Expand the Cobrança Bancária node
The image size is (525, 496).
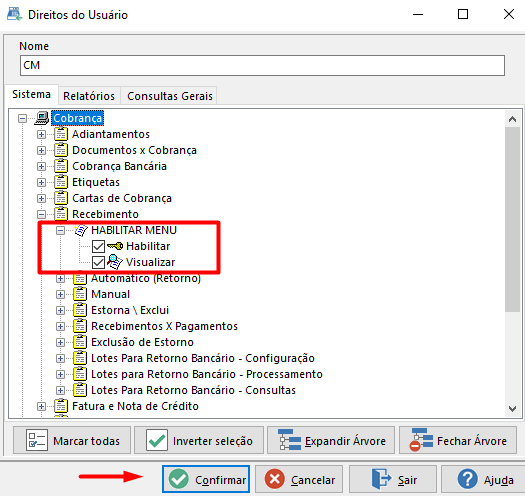pyautogui.click(x=42, y=166)
